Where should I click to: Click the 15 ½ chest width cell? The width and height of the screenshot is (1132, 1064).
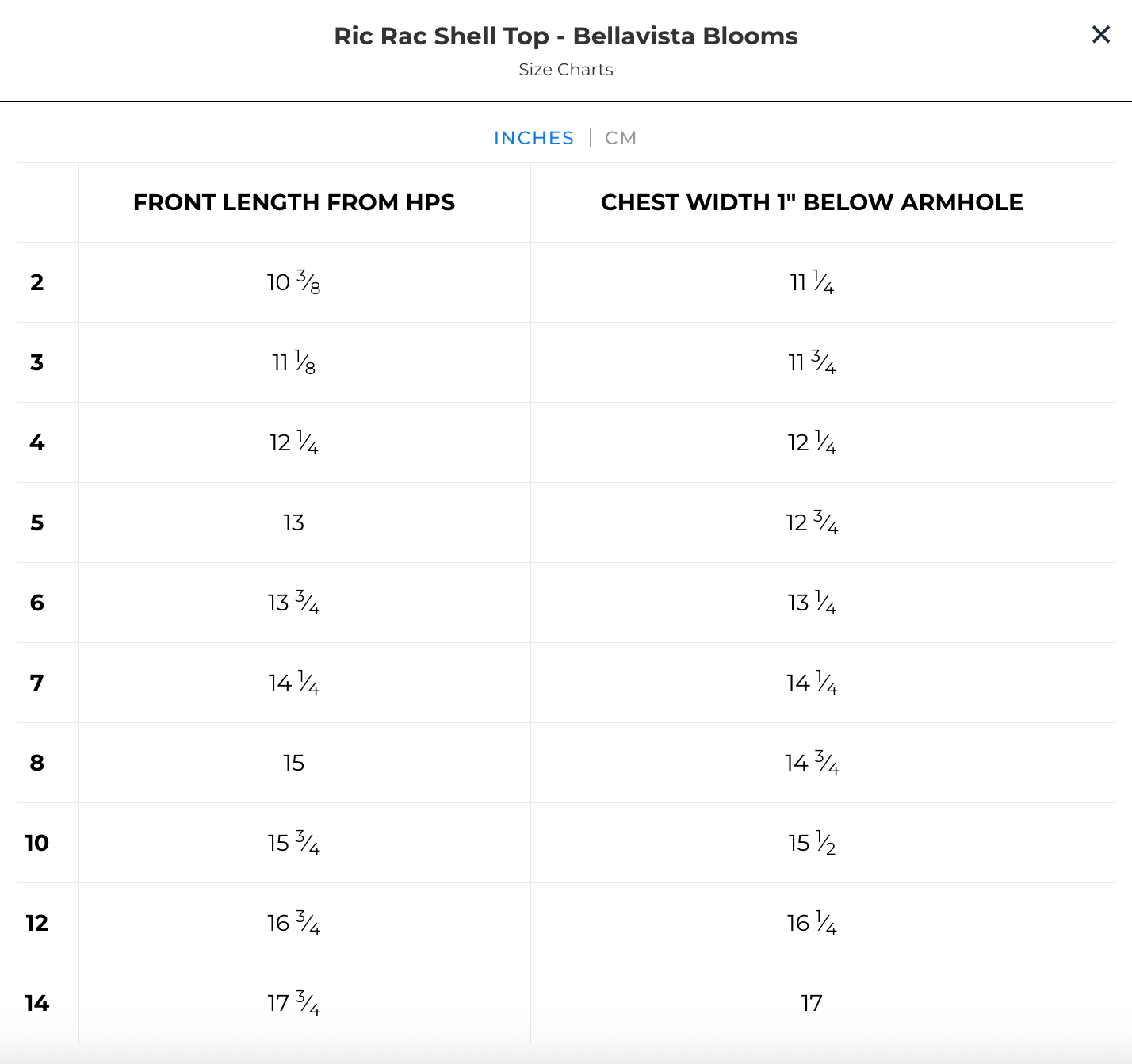pyautogui.click(x=812, y=843)
